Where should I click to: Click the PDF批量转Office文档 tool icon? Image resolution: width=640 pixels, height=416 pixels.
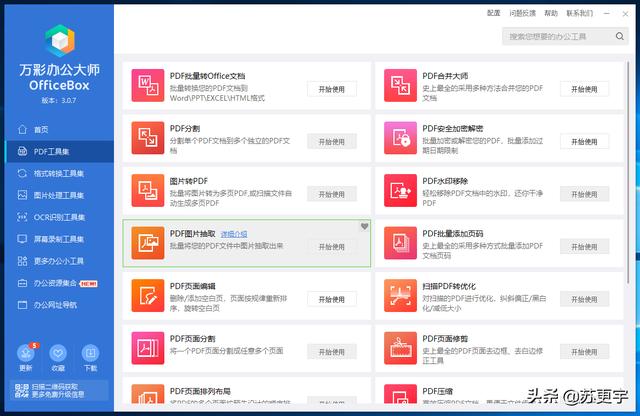(147, 88)
